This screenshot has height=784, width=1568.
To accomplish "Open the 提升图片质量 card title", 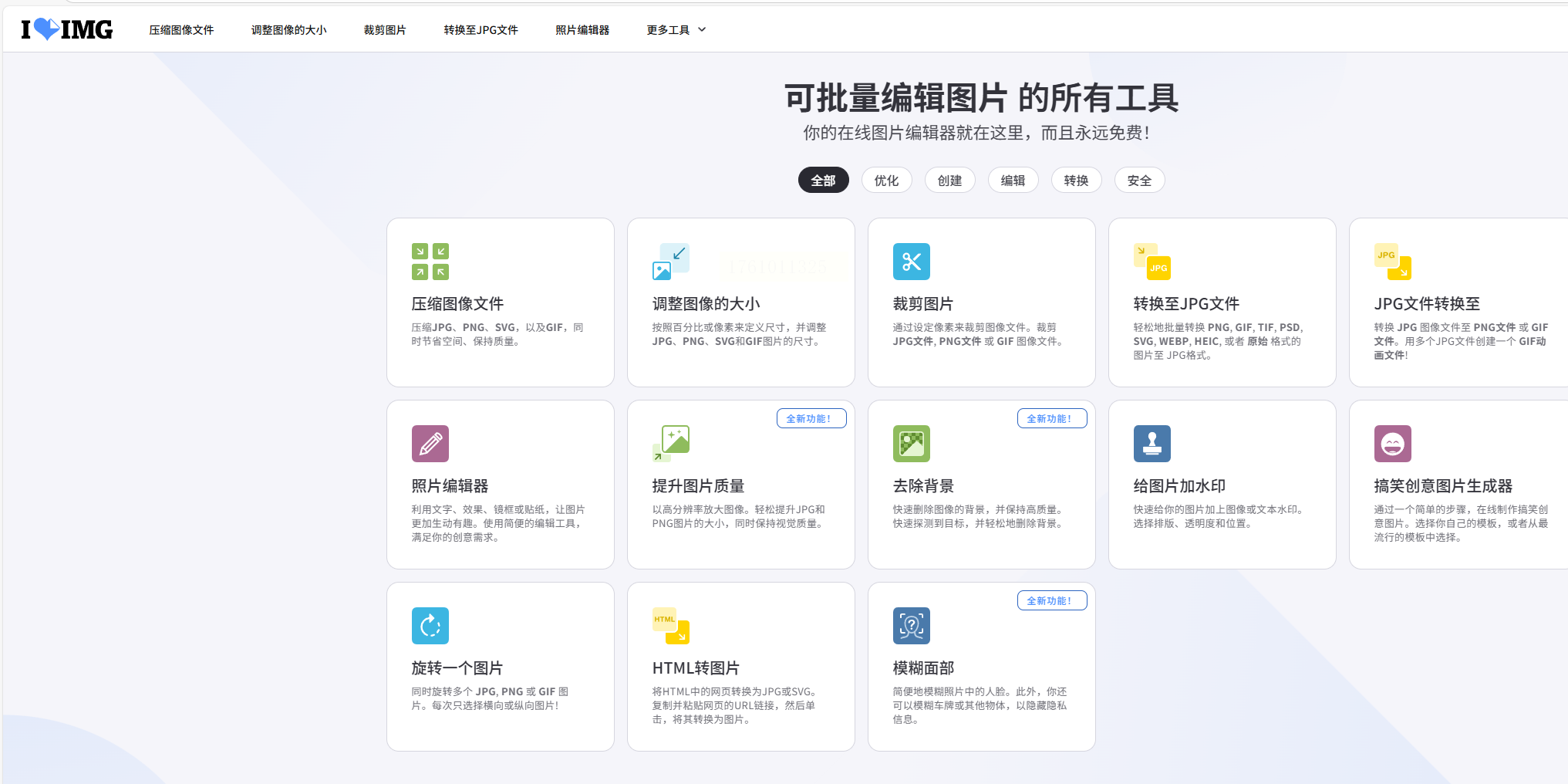I will pyautogui.click(x=698, y=486).
